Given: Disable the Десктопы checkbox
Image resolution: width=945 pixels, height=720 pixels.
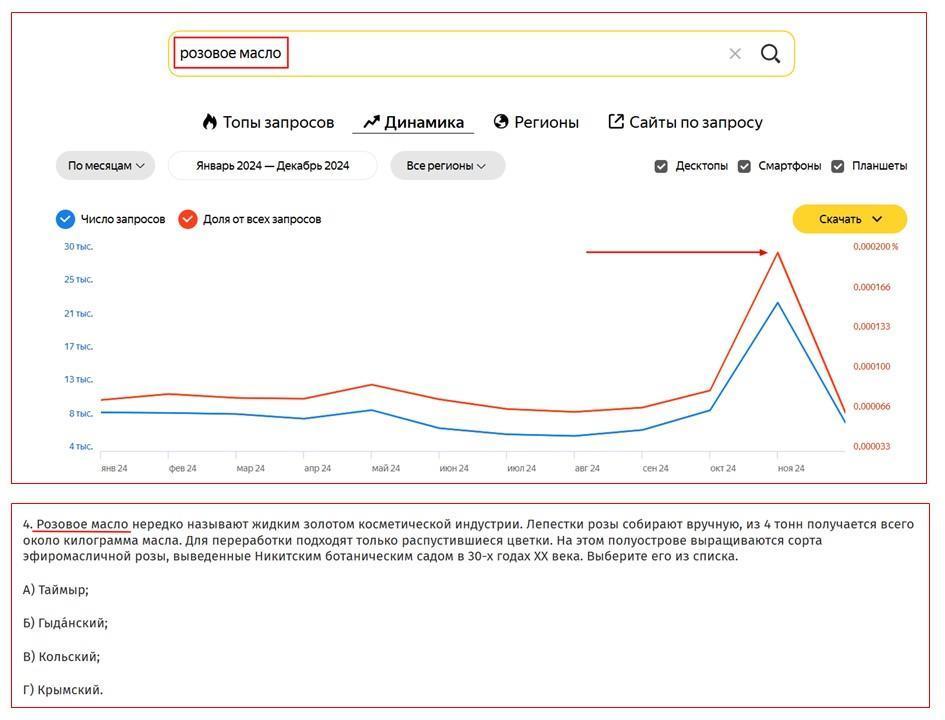Looking at the screenshot, I should click(661, 165).
